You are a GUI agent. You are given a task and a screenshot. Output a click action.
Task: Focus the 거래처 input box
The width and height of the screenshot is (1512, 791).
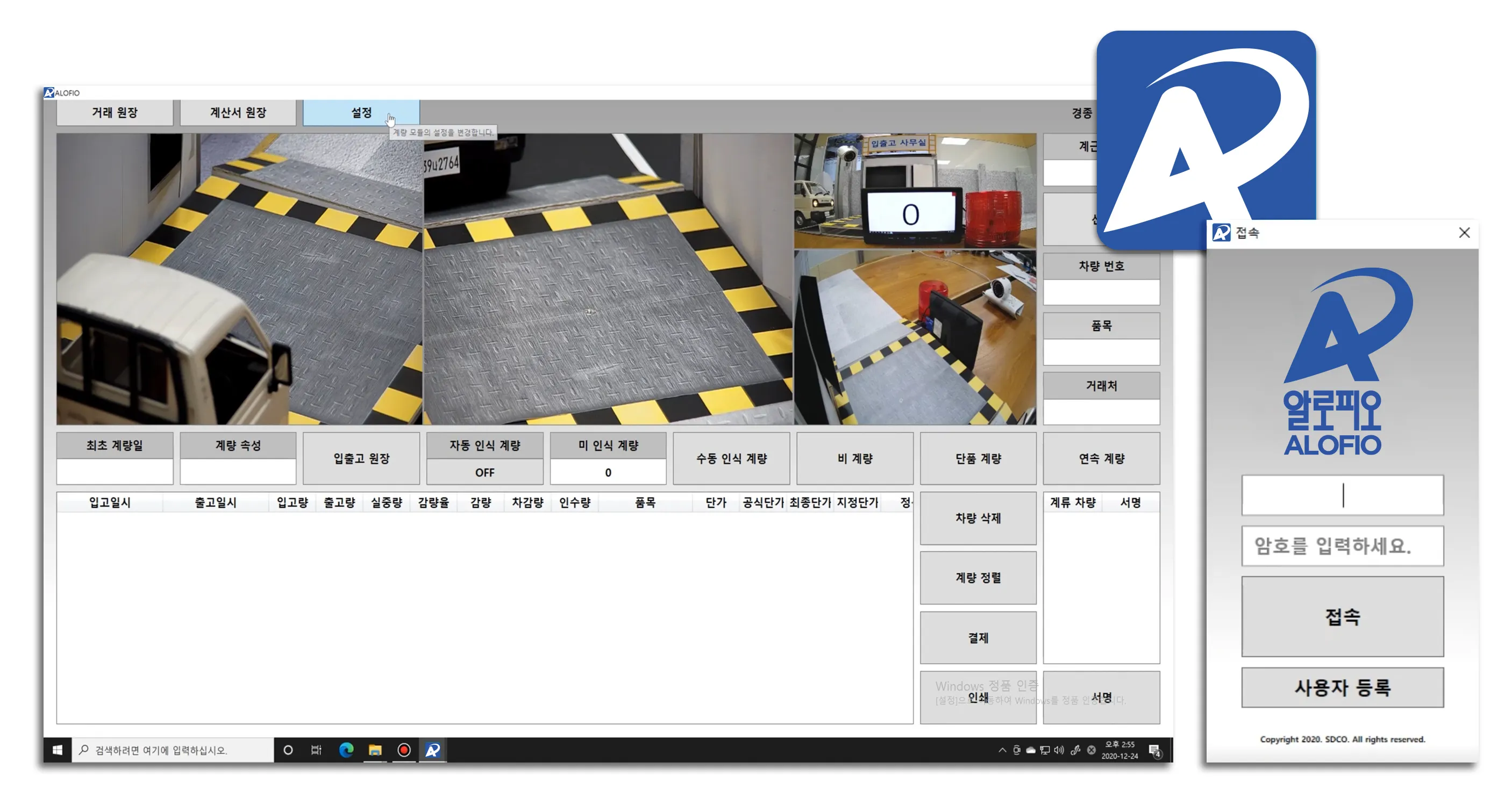coord(1101,412)
